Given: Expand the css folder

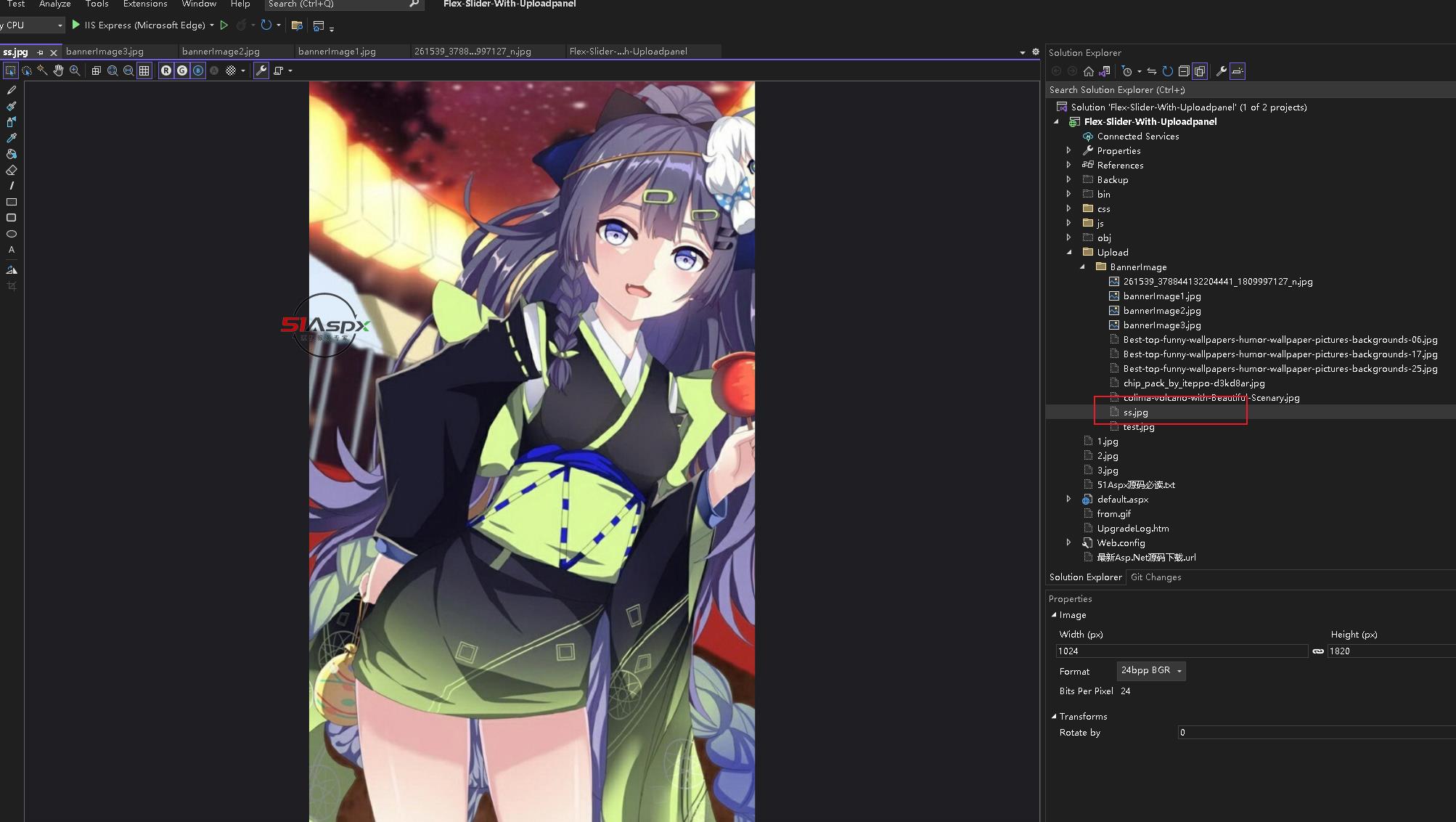Looking at the screenshot, I should pos(1068,208).
